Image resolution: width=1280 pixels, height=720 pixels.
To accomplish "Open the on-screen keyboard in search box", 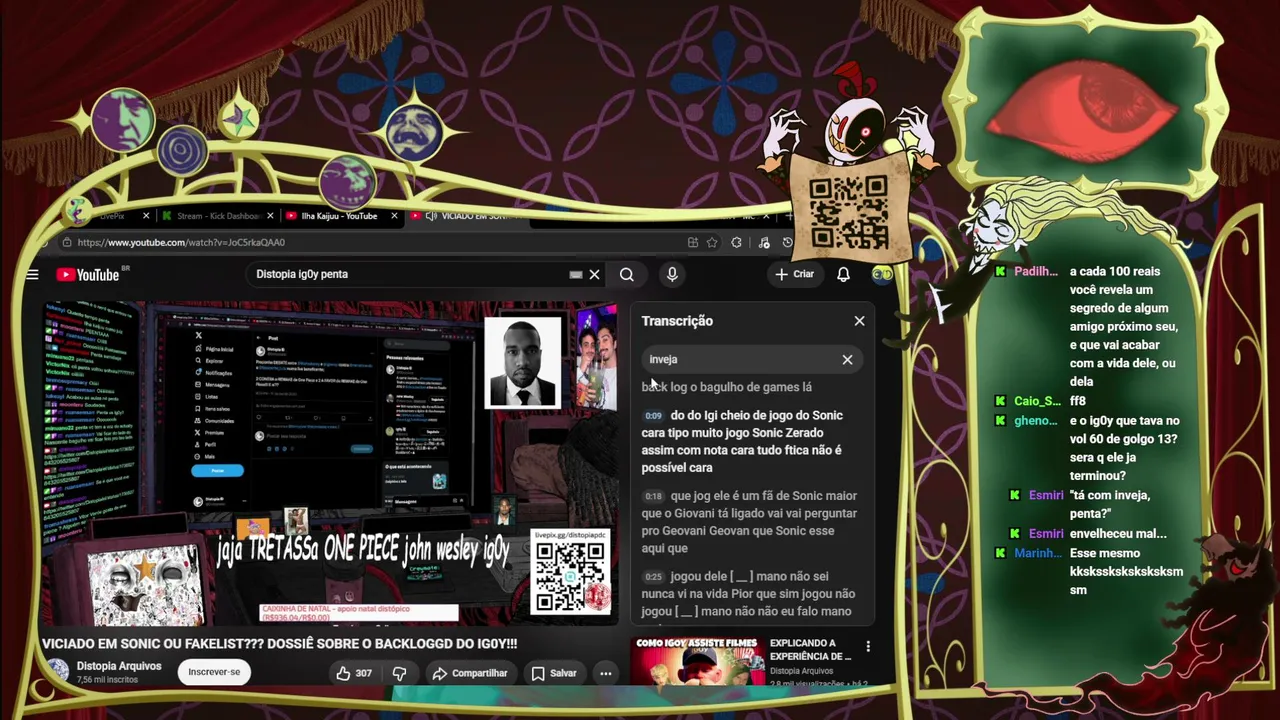I will click(x=575, y=274).
